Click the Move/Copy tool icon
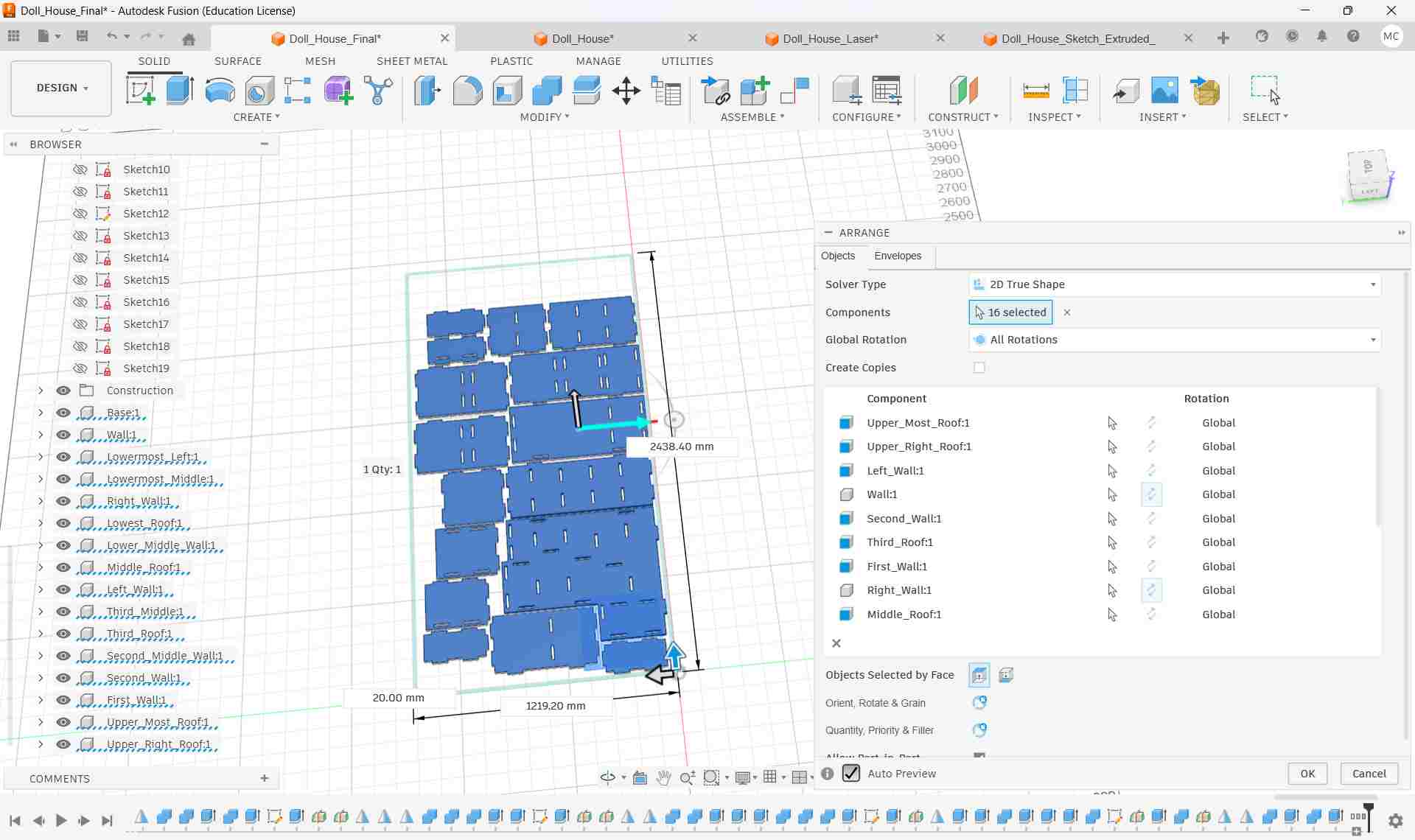This screenshot has width=1415, height=840. coord(626,91)
